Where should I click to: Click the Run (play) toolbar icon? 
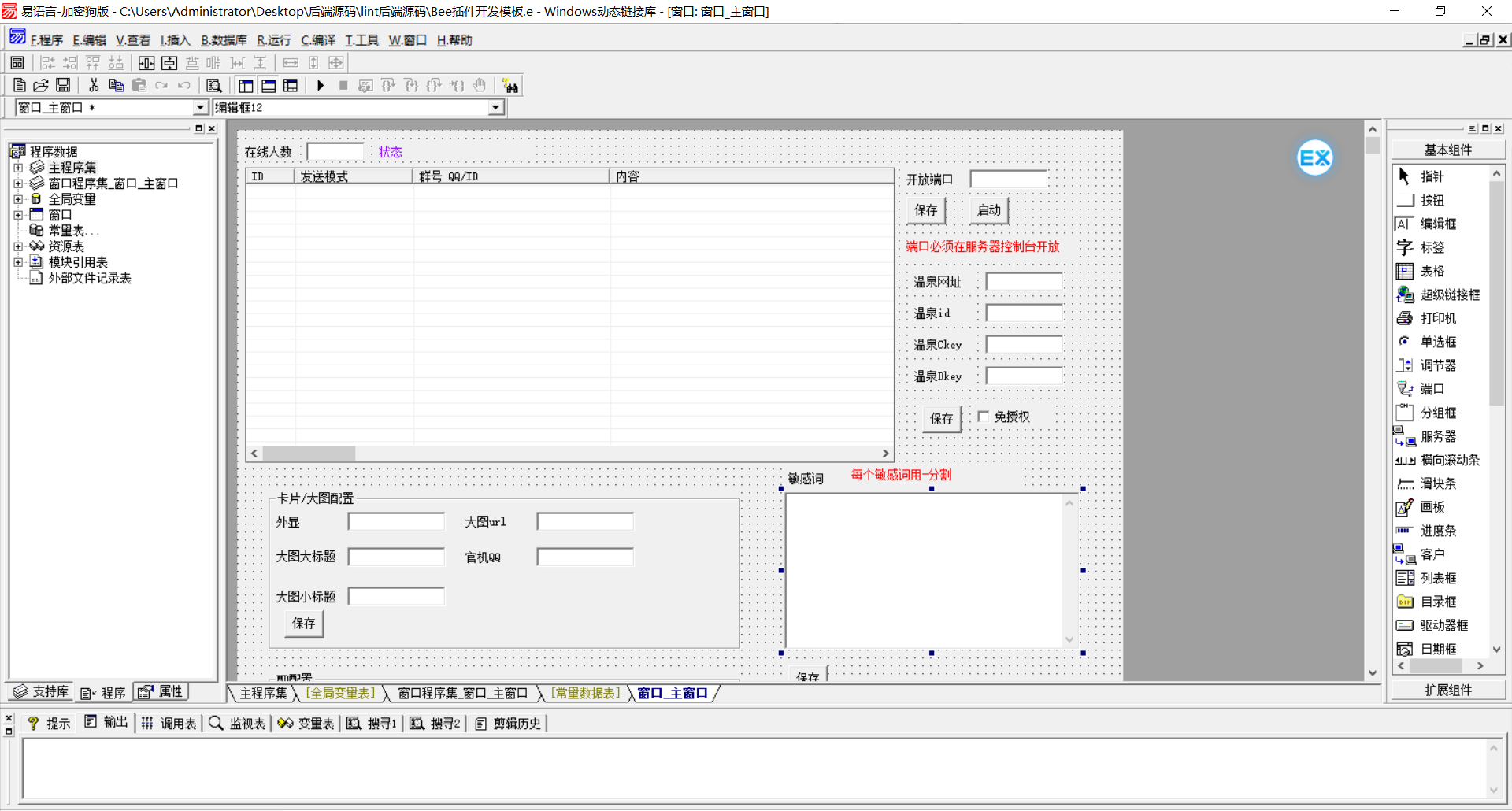[x=321, y=86]
